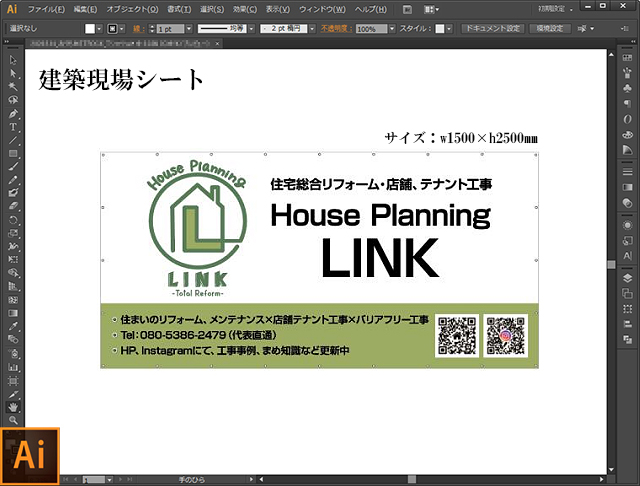The height and width of the screenshot is (486, 640).
Task: Open the Character panel icon
Action: coord(627,256)
